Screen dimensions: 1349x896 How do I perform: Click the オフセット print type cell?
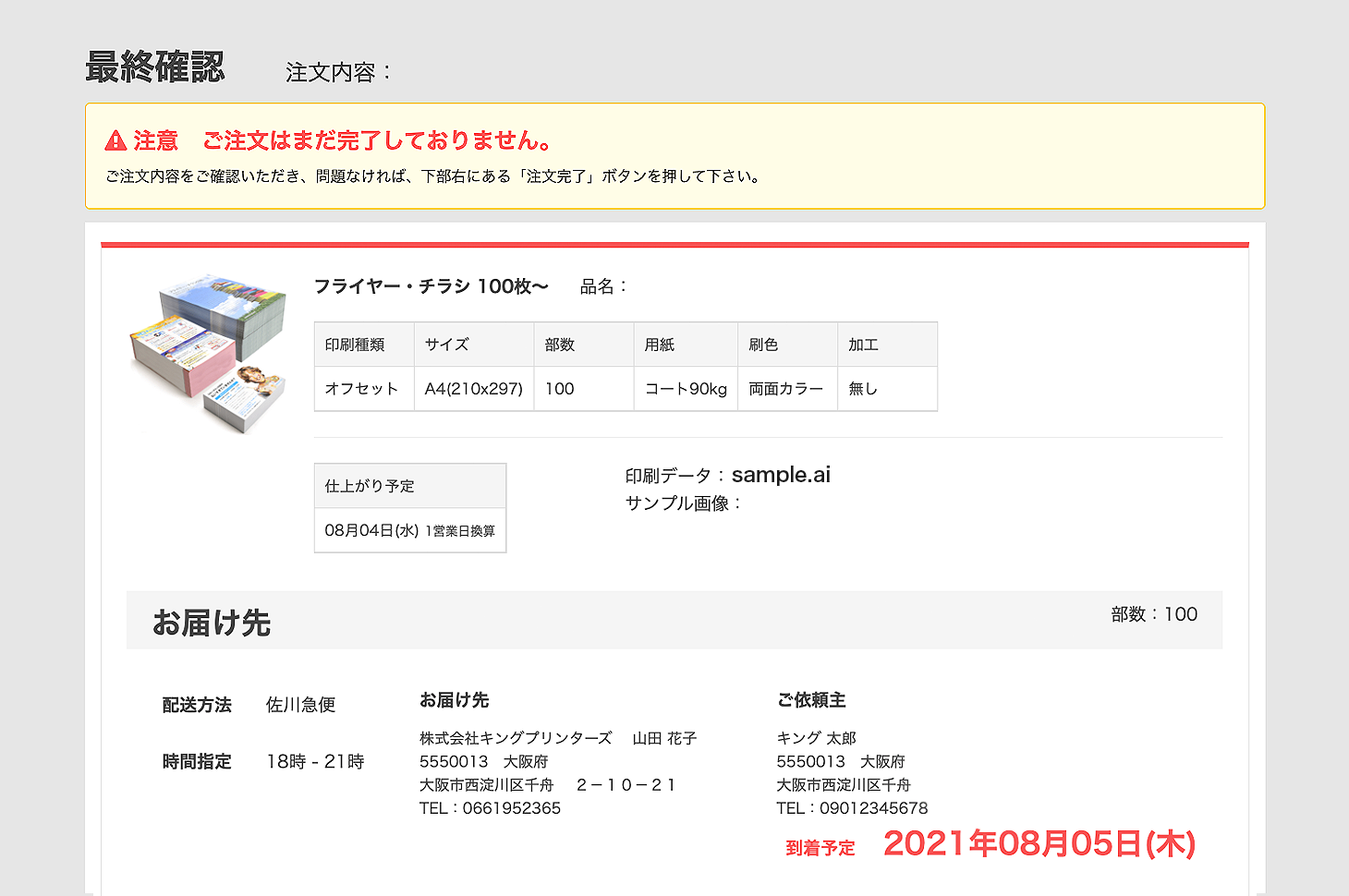tap(363, 388)
